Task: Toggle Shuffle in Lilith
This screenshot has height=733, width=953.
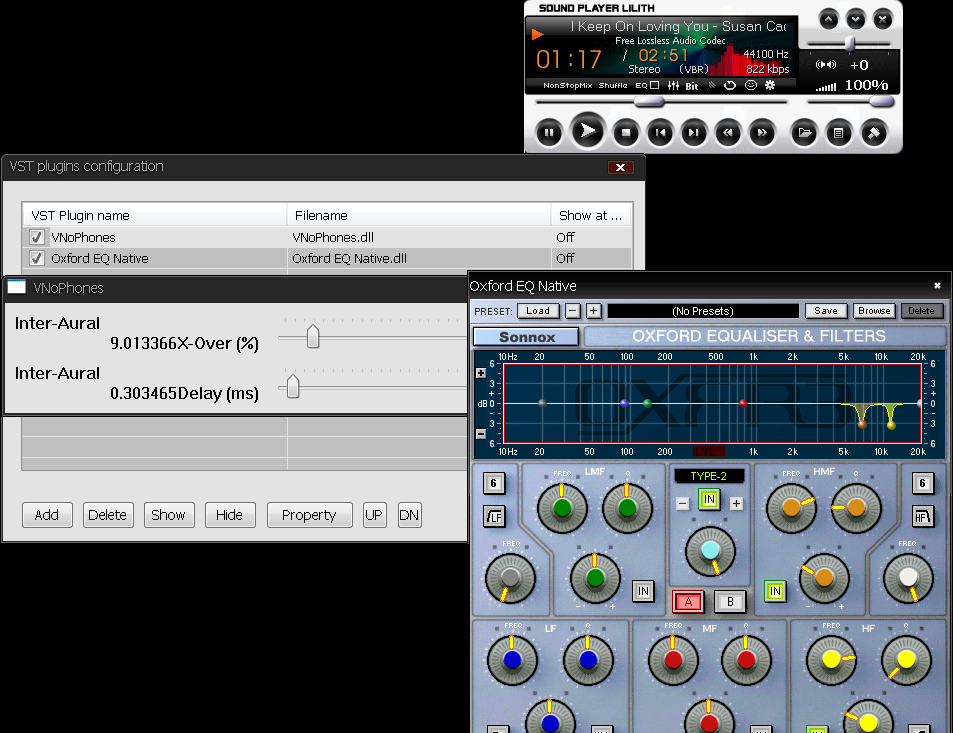Action: click(x=613, y=86)
